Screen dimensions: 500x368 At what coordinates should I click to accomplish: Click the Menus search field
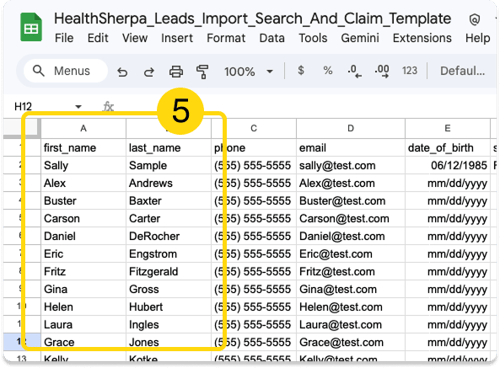65,71
